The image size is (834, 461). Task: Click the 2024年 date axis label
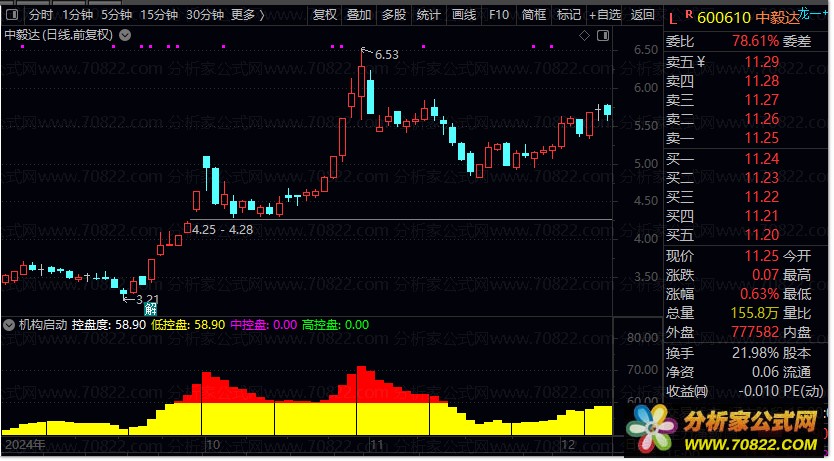coord(25,445)
